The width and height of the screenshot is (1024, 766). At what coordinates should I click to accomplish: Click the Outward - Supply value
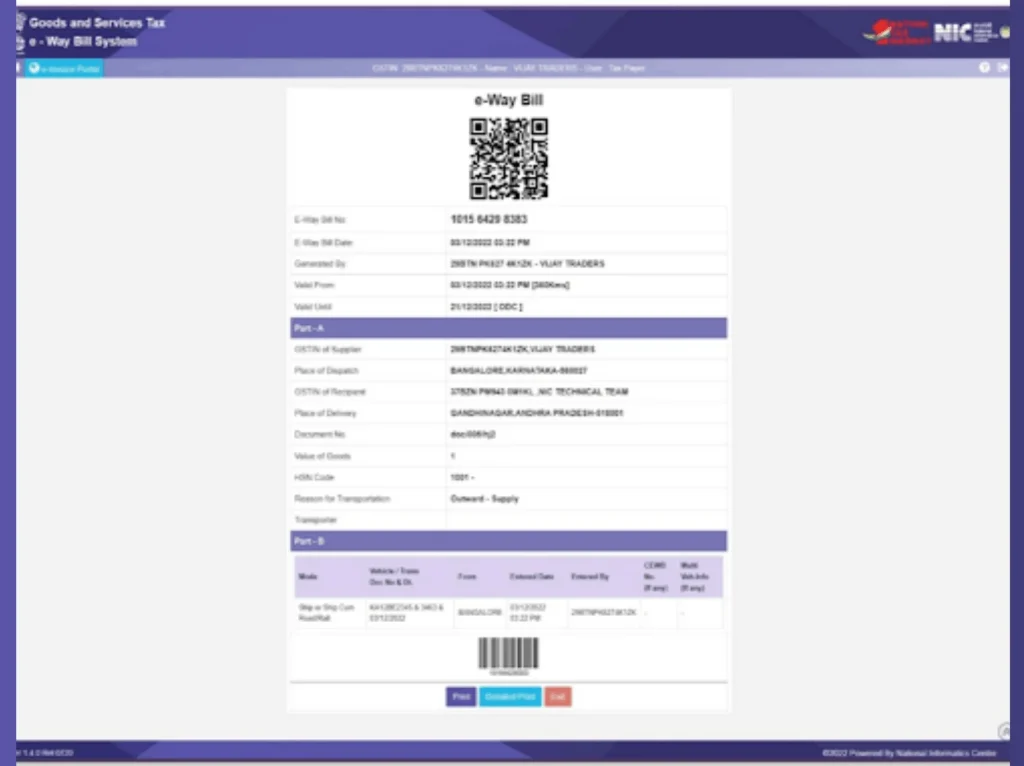click(x=484, y=498)
